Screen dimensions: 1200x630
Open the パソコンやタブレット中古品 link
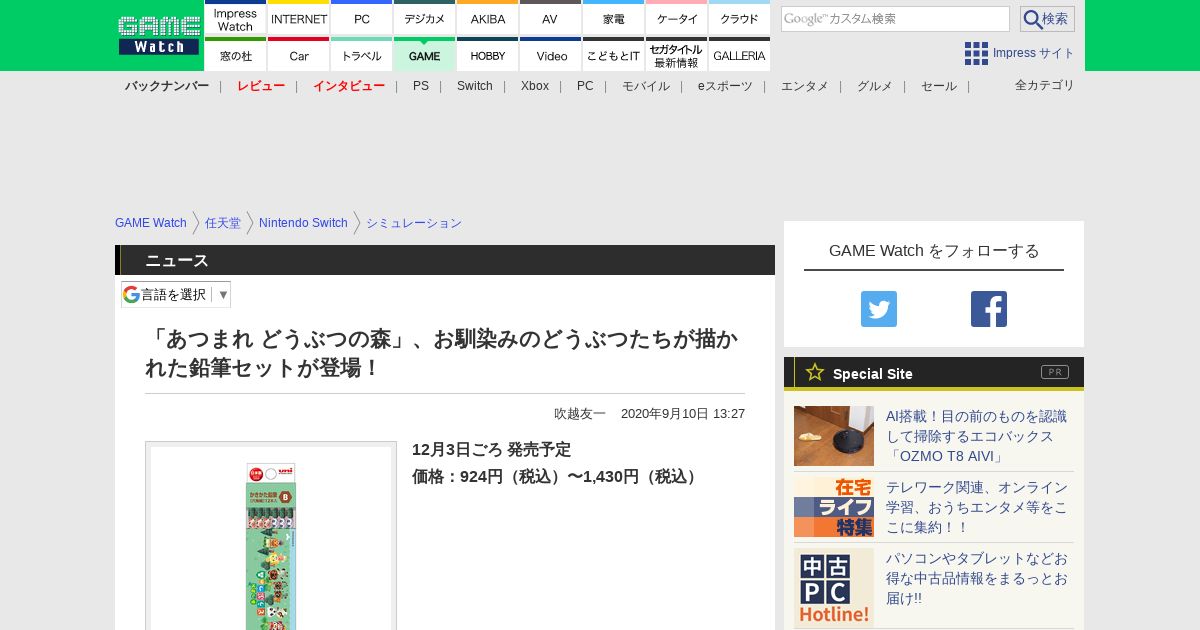(977, 578)
